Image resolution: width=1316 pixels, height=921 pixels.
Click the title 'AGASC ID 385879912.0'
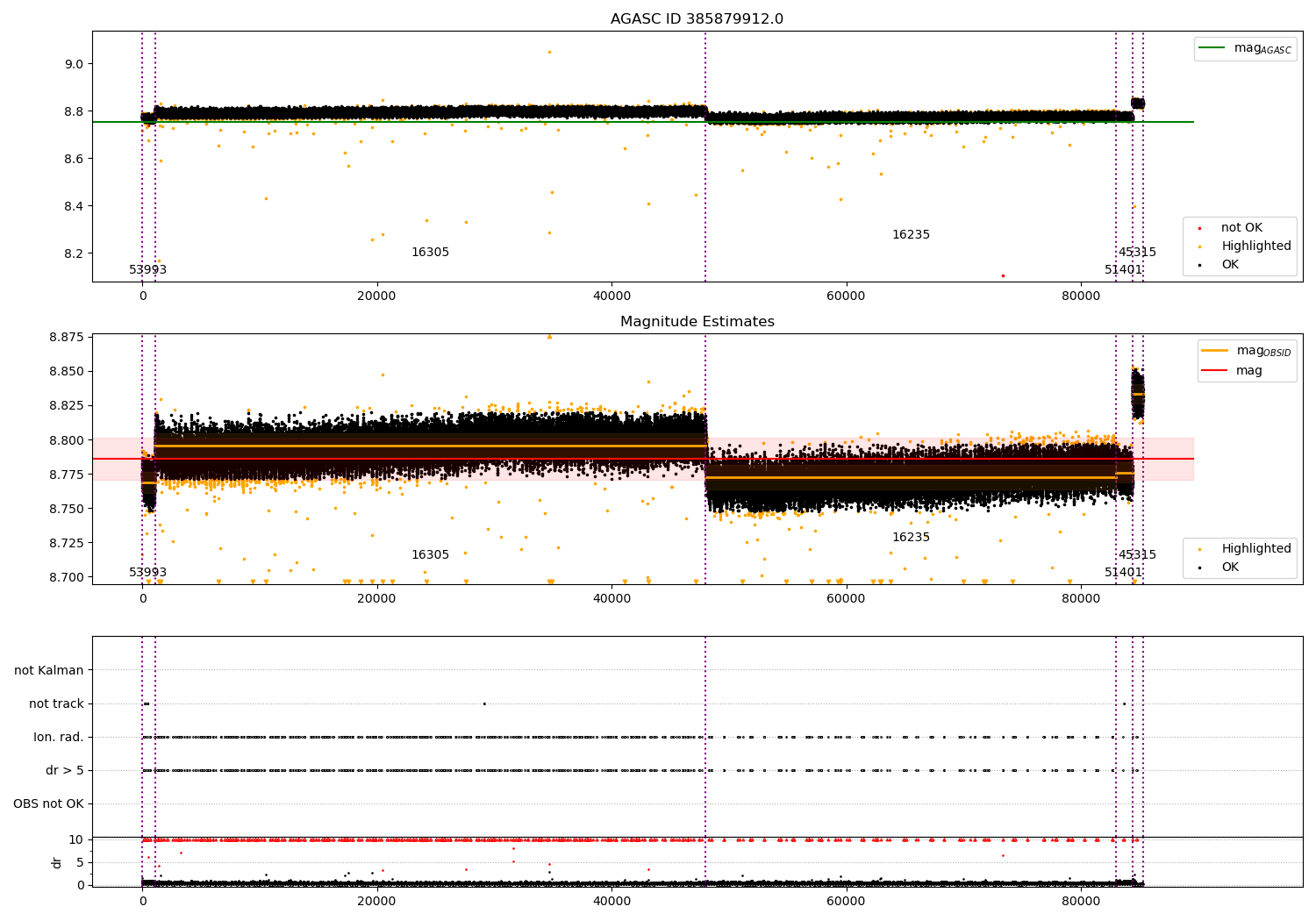[x=697, y=19]
